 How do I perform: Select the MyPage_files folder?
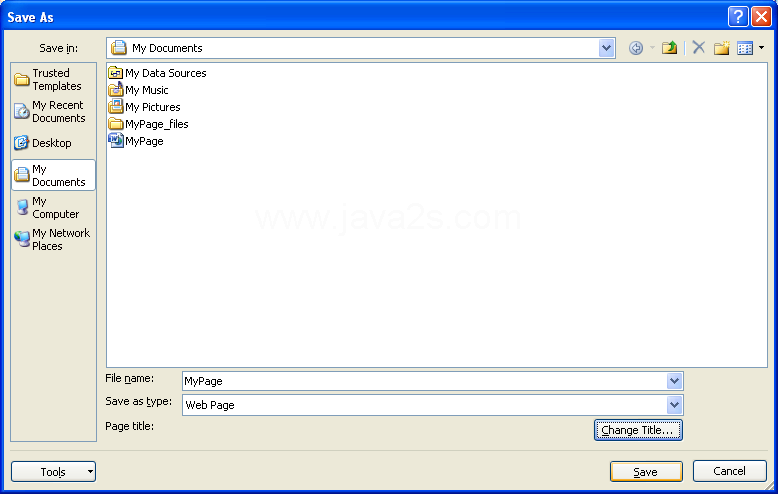pos(148,124)
